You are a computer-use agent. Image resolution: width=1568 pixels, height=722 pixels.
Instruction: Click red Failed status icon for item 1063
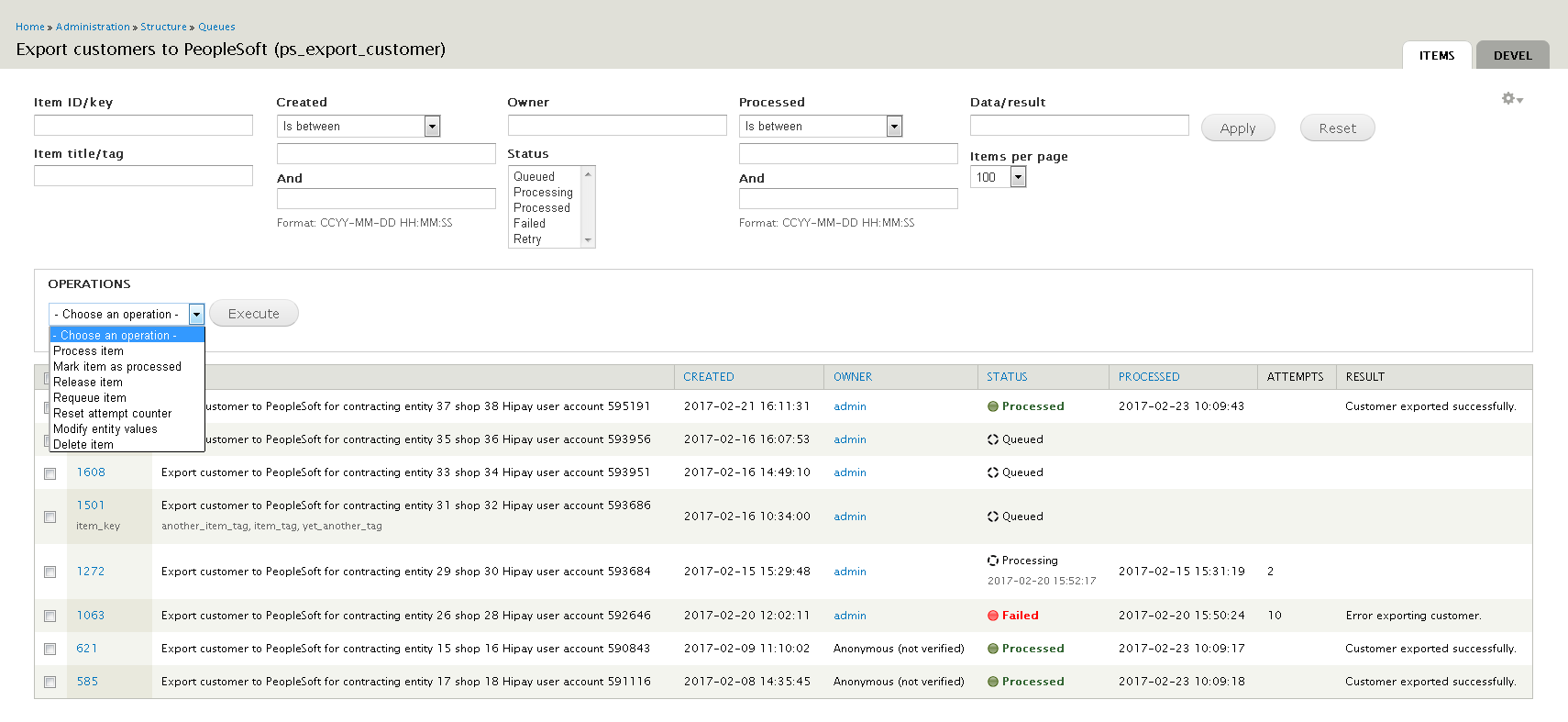coord(992,616)
